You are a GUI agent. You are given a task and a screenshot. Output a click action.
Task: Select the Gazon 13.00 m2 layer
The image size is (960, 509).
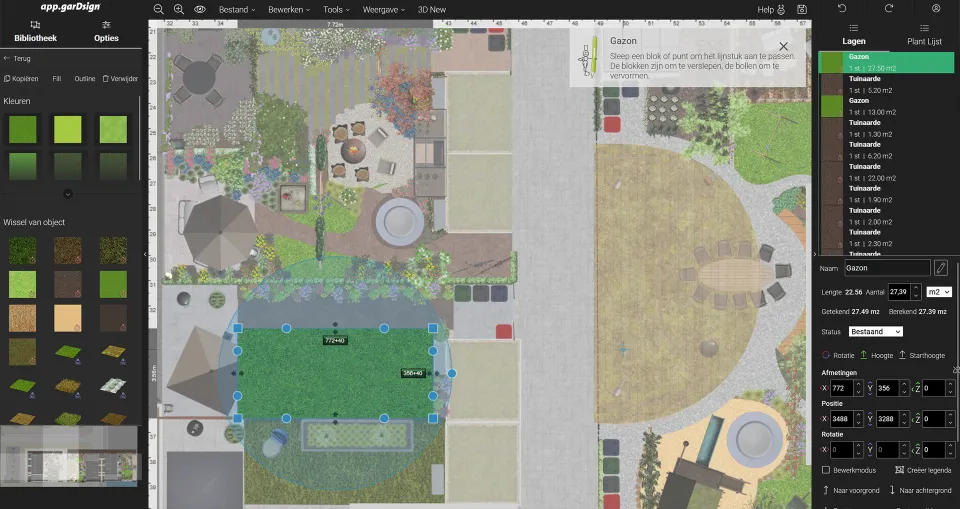coord(887,106)
